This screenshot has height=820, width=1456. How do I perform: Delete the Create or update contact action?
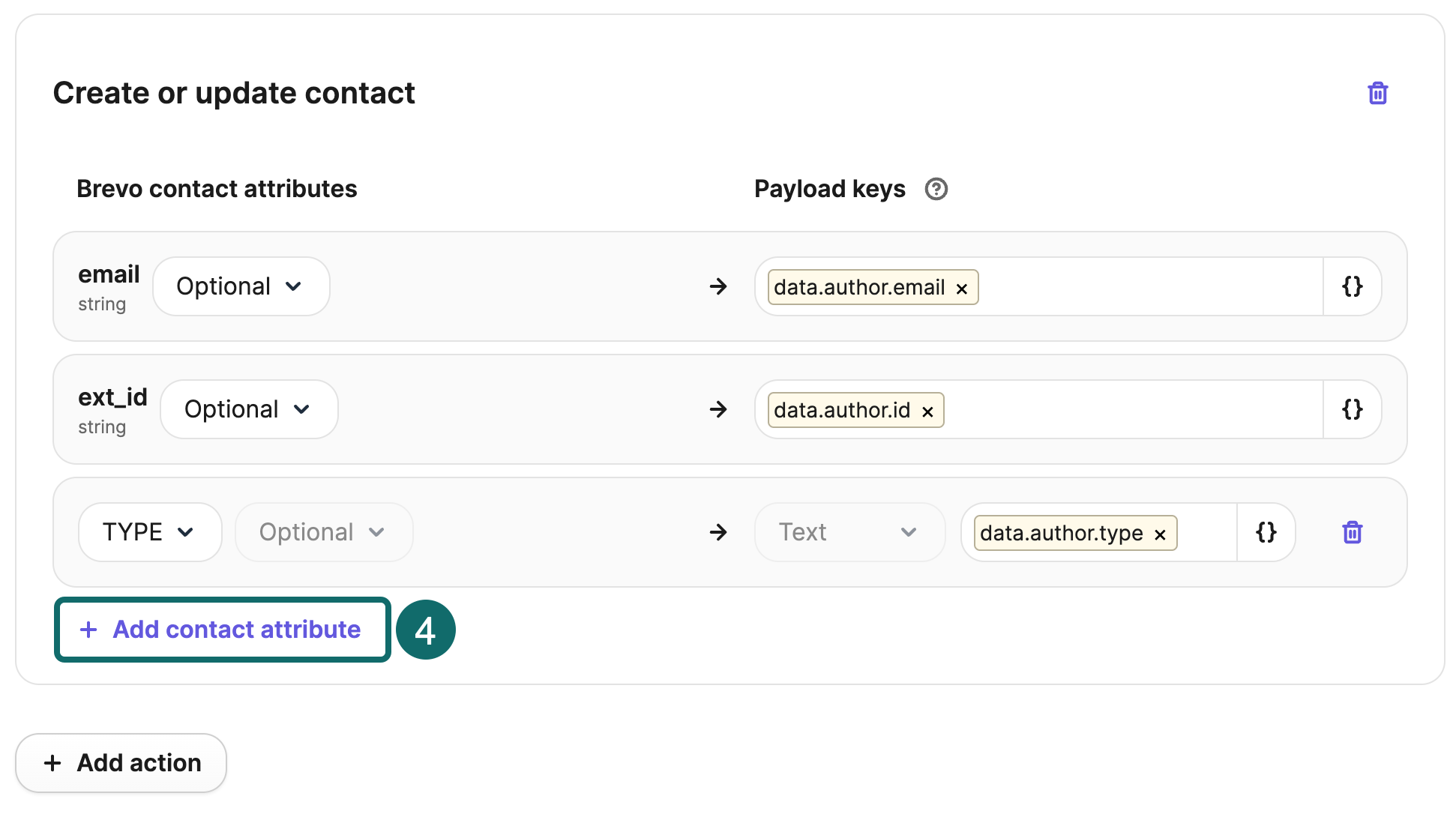pos(1377,94)
